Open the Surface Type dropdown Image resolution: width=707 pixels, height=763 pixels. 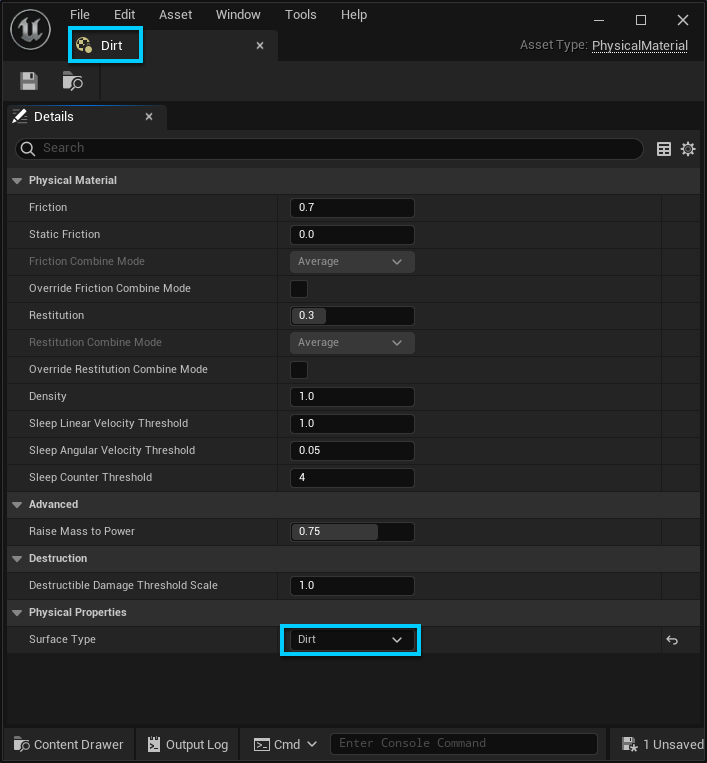coord(351,640)
